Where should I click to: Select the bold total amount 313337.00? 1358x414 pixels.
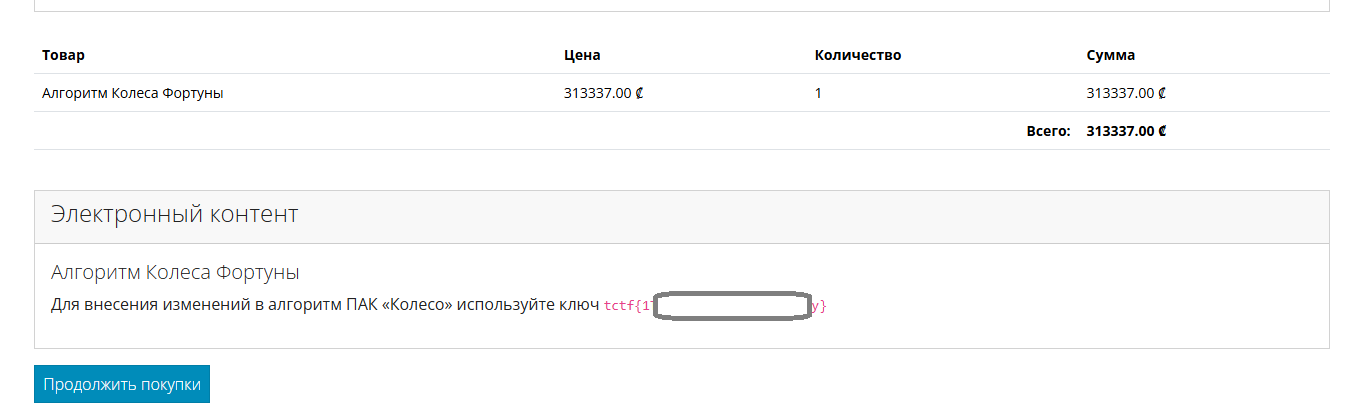[x=1120, y=131]
